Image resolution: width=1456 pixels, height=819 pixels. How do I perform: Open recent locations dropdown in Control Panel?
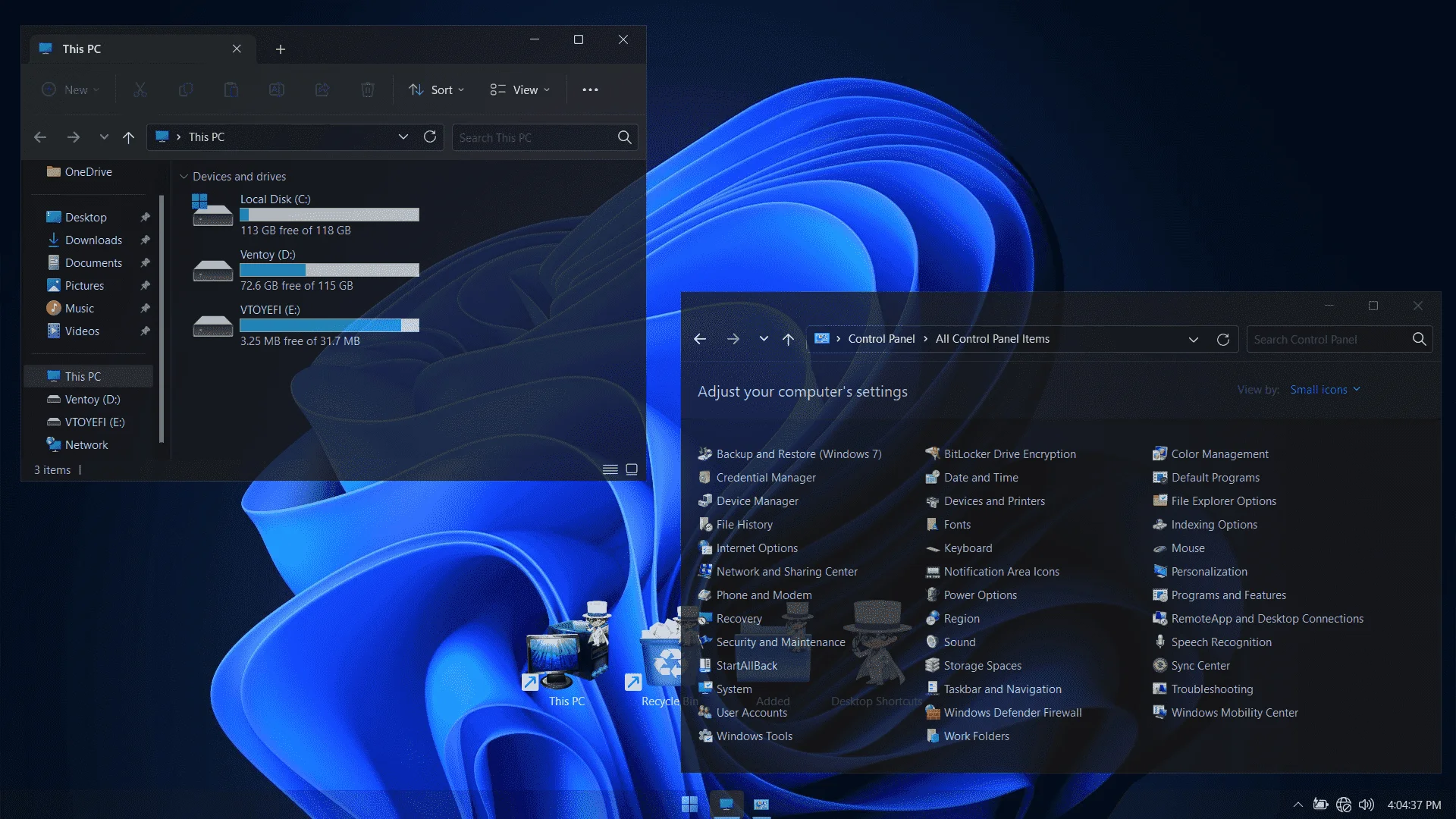coord(764,339)
